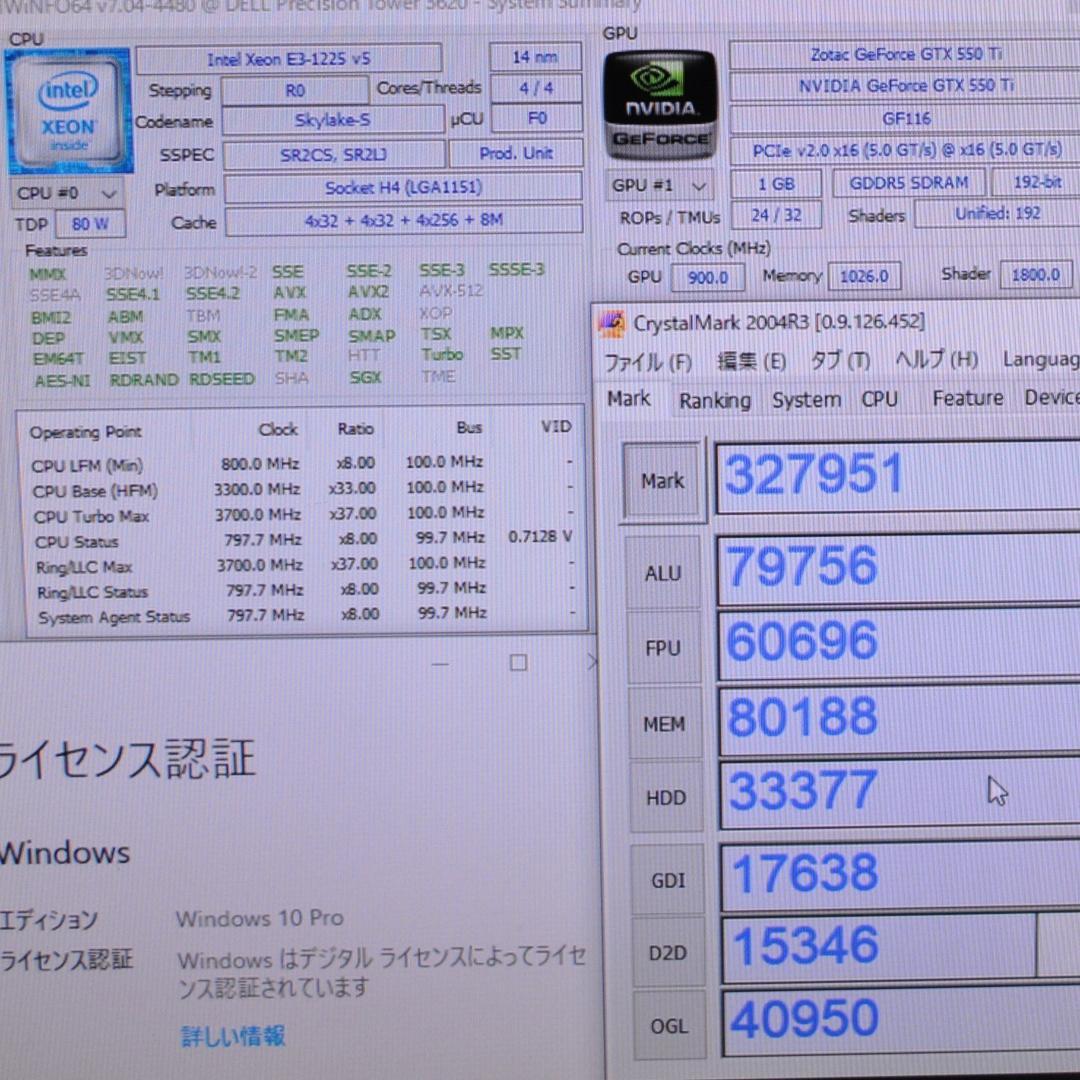Run the MEM benchmark
Screen dimensions: 1080x1080
pos(664,722)
